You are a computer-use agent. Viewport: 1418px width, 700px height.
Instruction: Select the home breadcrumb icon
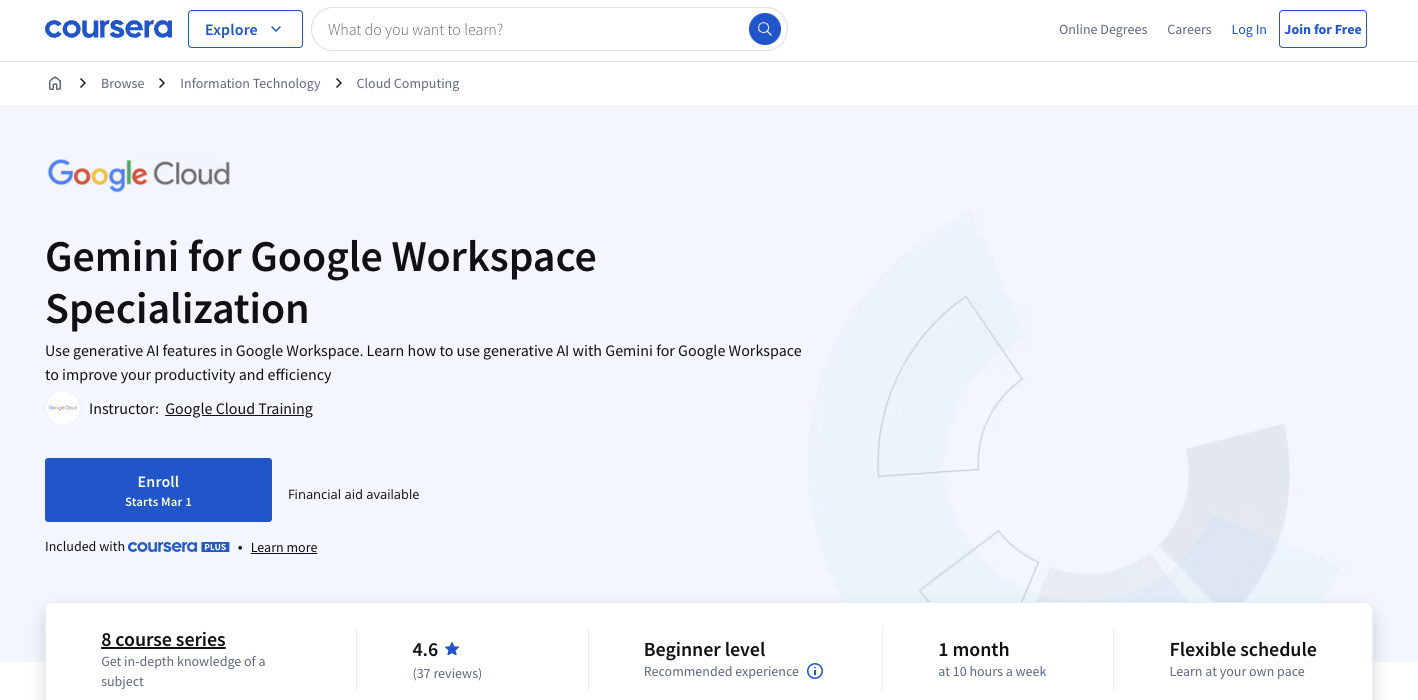pyautogui.click(x=55, y=83)
